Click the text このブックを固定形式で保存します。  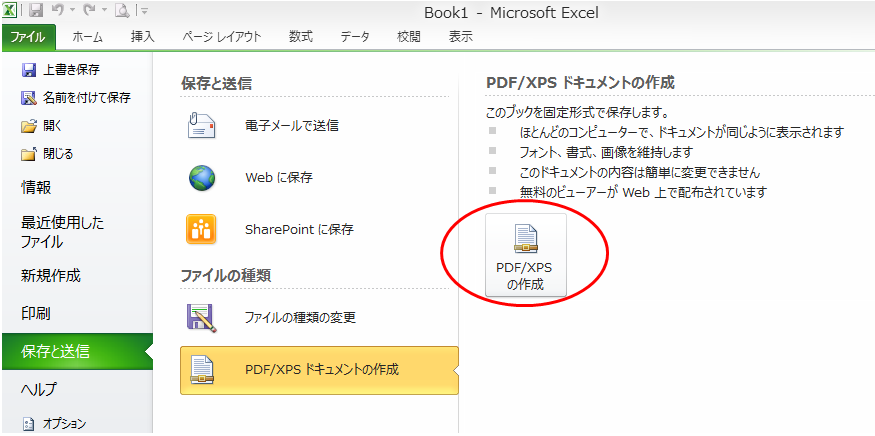click(578, 112)
